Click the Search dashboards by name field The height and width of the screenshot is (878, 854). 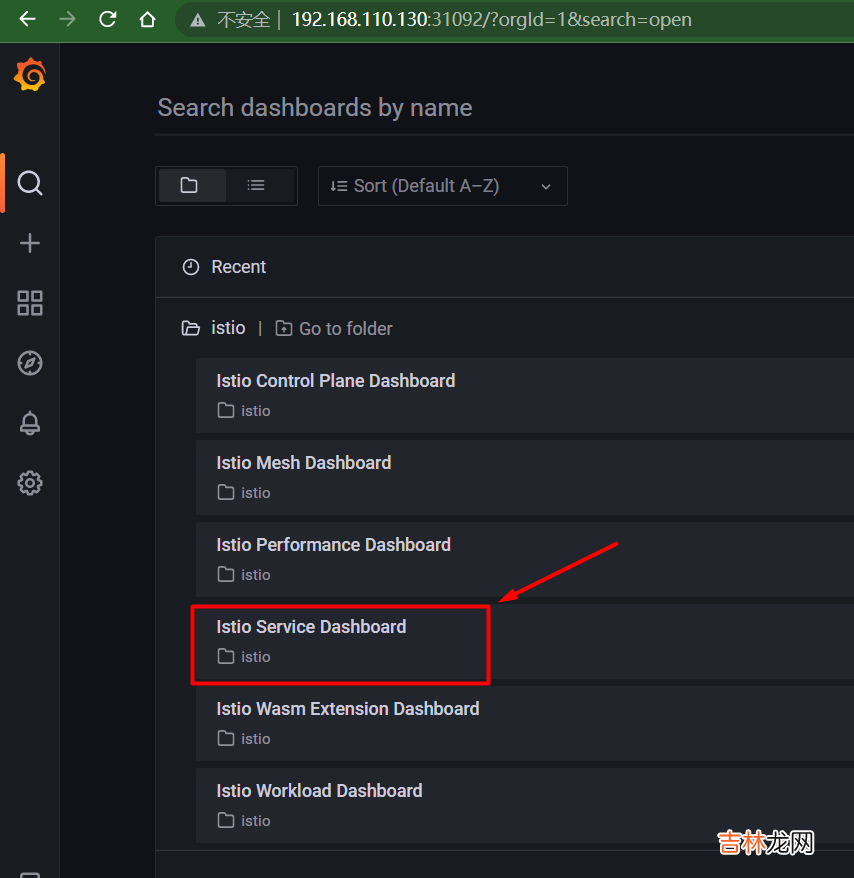point(500,108)
